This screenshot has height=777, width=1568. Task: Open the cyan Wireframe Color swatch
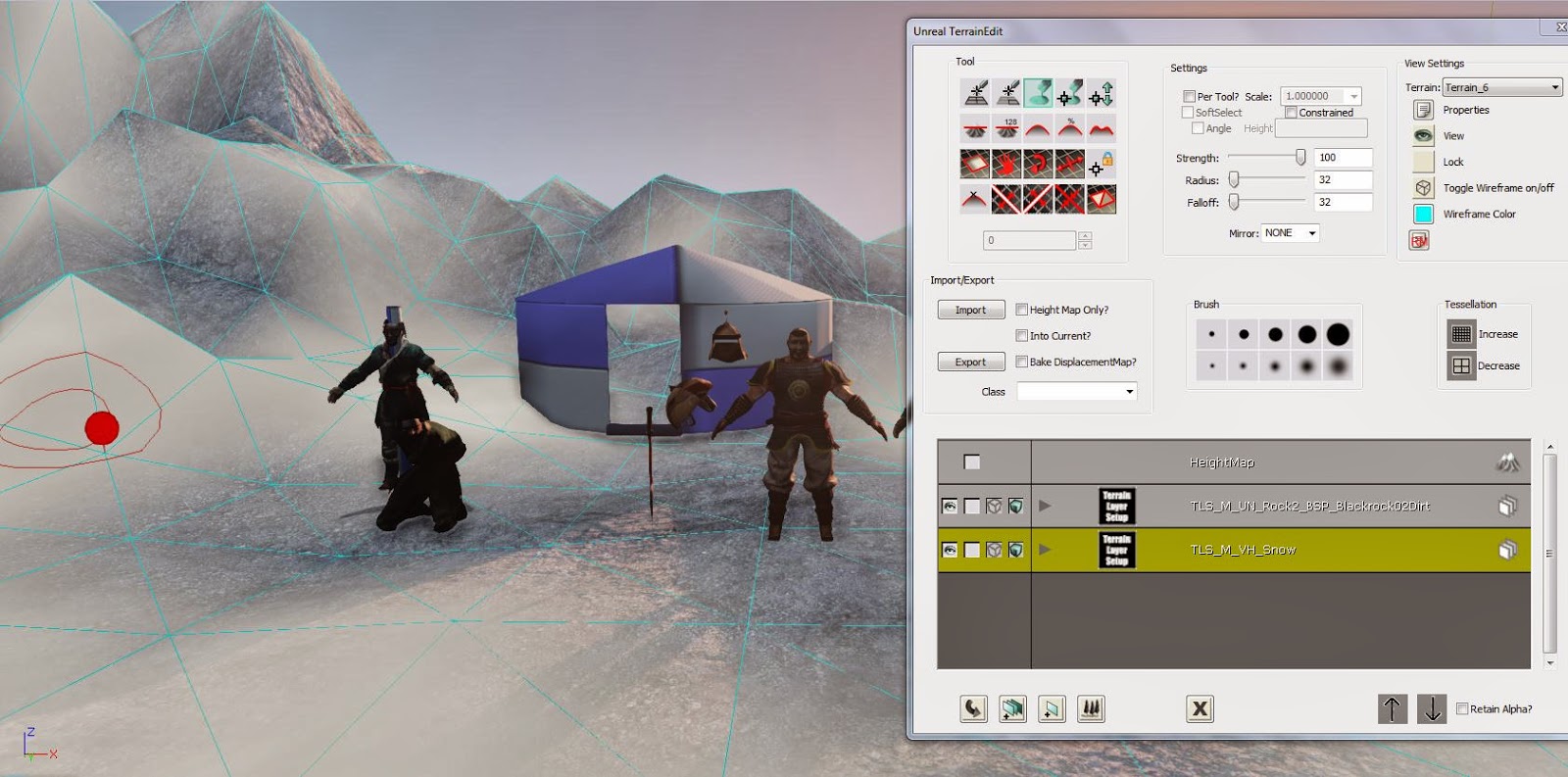click(1423, 214)
